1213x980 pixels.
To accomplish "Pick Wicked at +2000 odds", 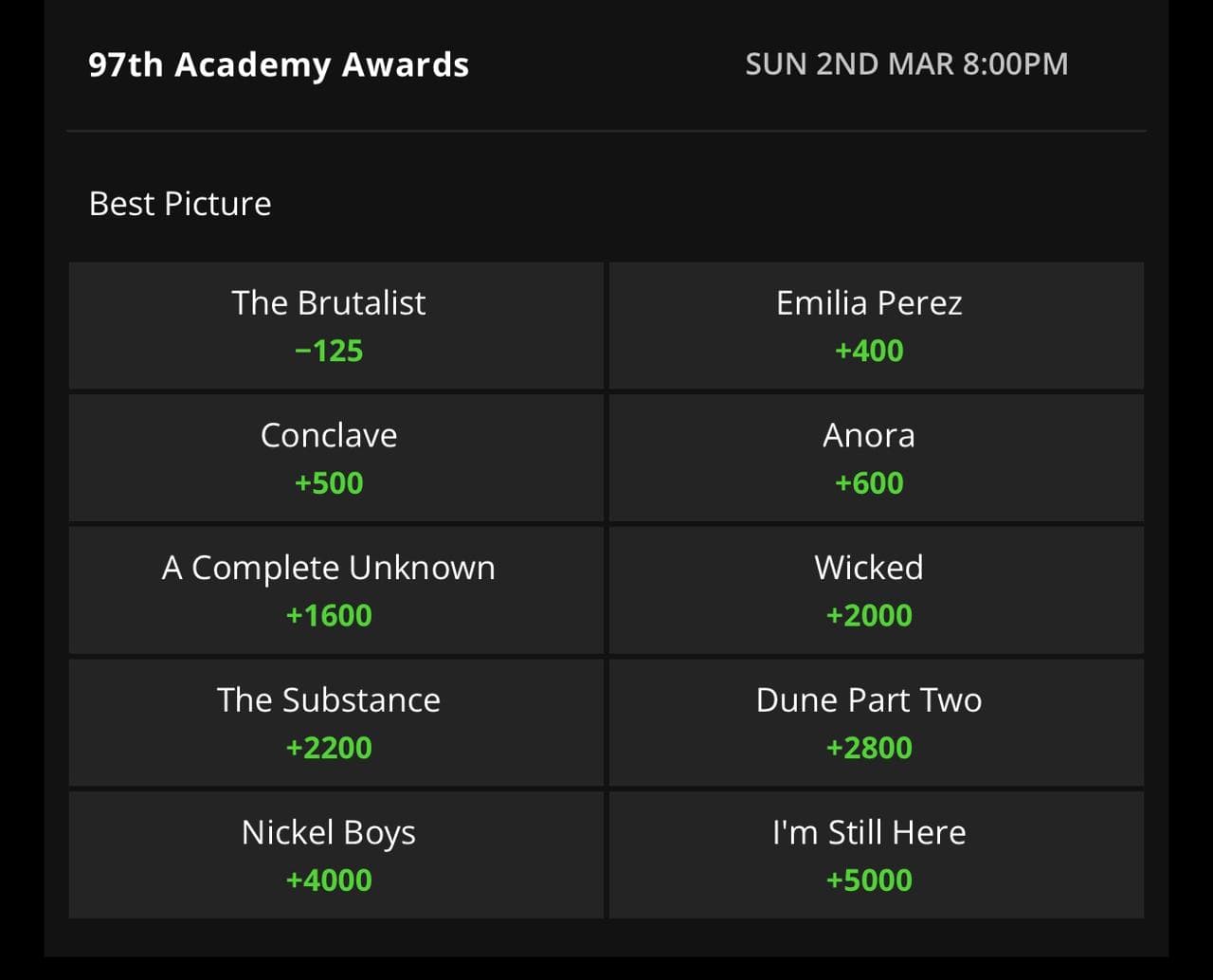I will coord(876,590).
